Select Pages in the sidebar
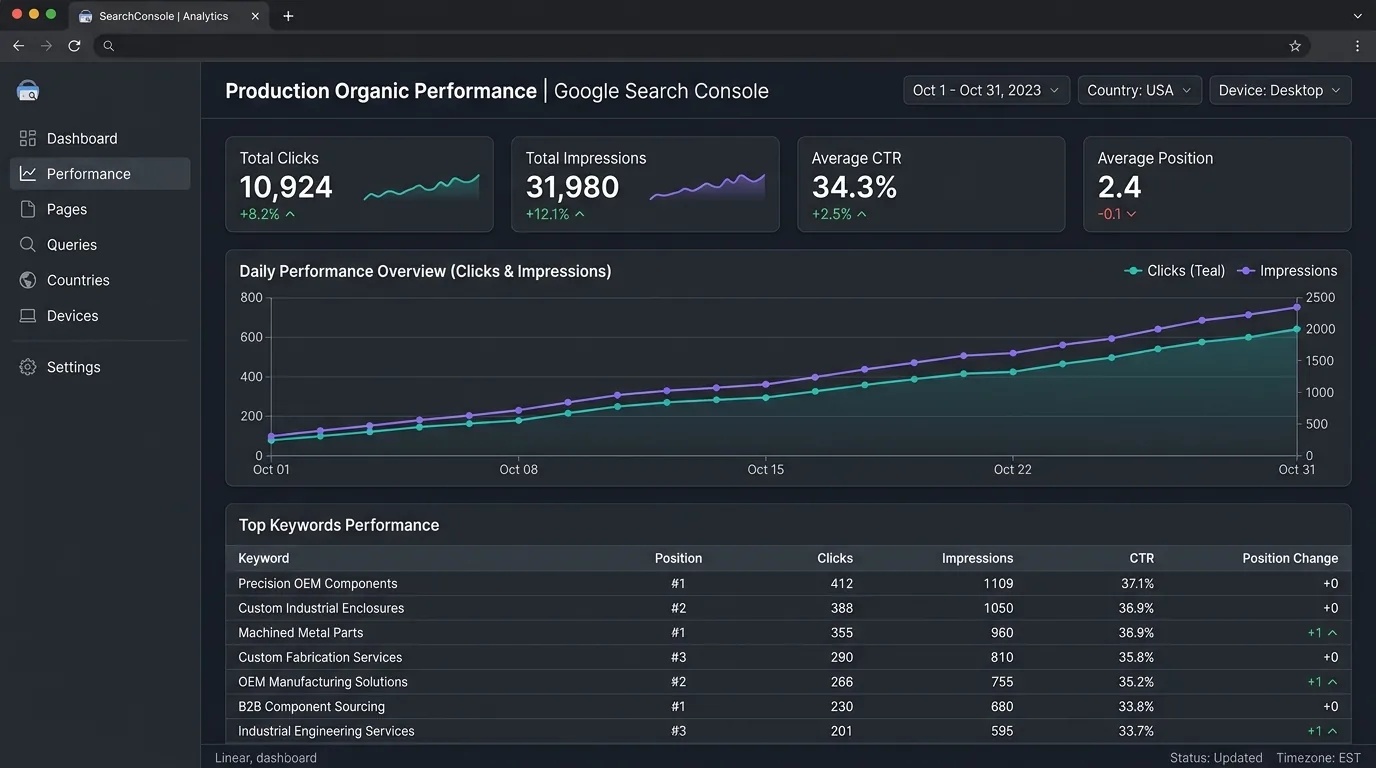The width and height of the screenshot is (1376, 768). pos(100,210)
